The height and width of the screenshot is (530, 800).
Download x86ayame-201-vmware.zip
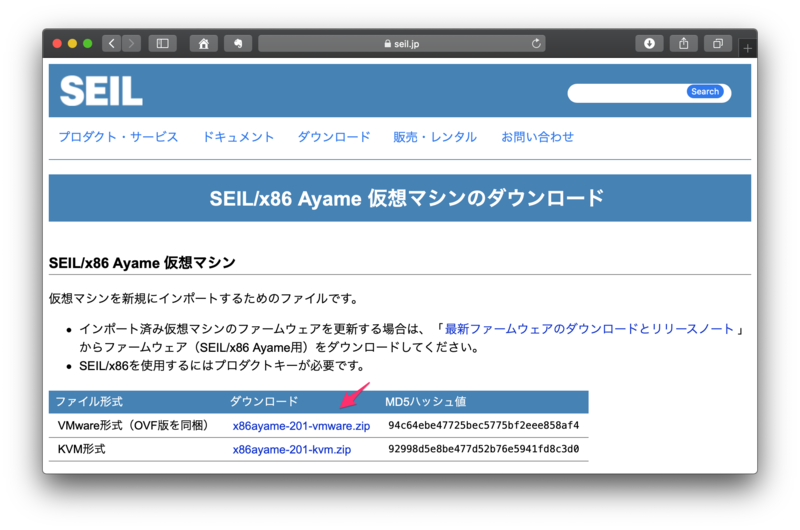[x=301, y=426]
